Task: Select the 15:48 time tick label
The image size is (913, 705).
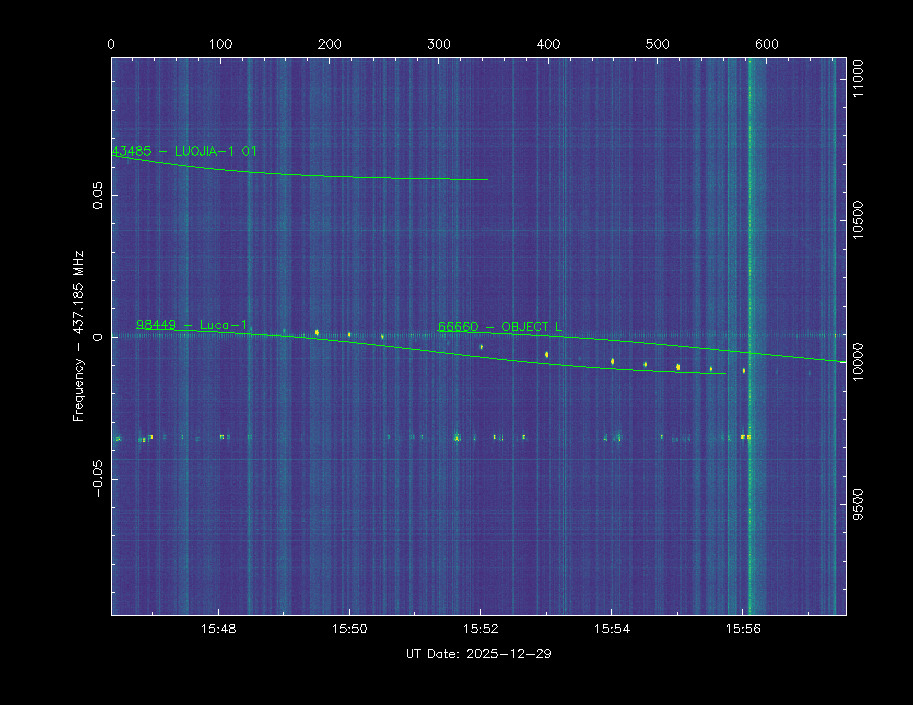Action: click(218, 629)
